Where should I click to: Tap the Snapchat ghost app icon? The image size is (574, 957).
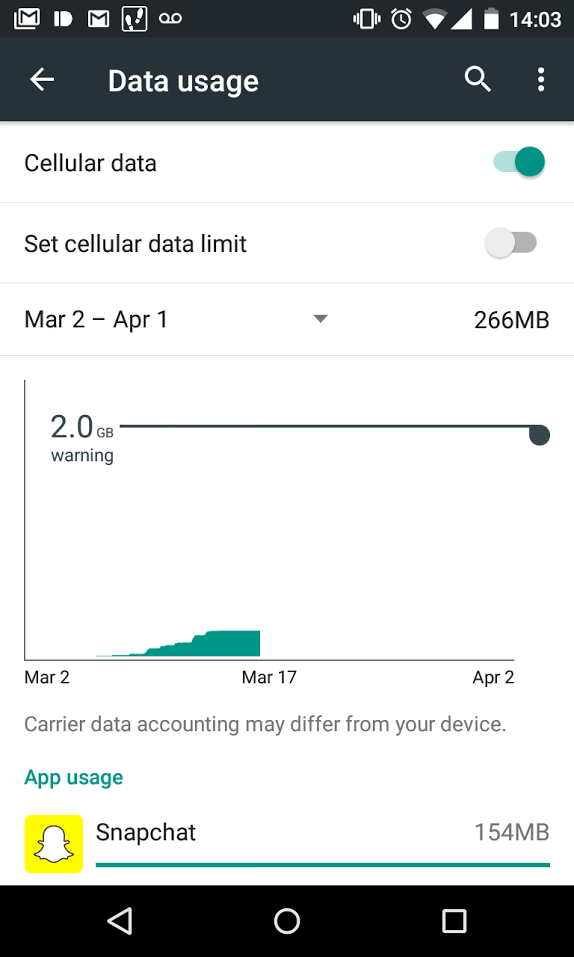coord(54,843)
